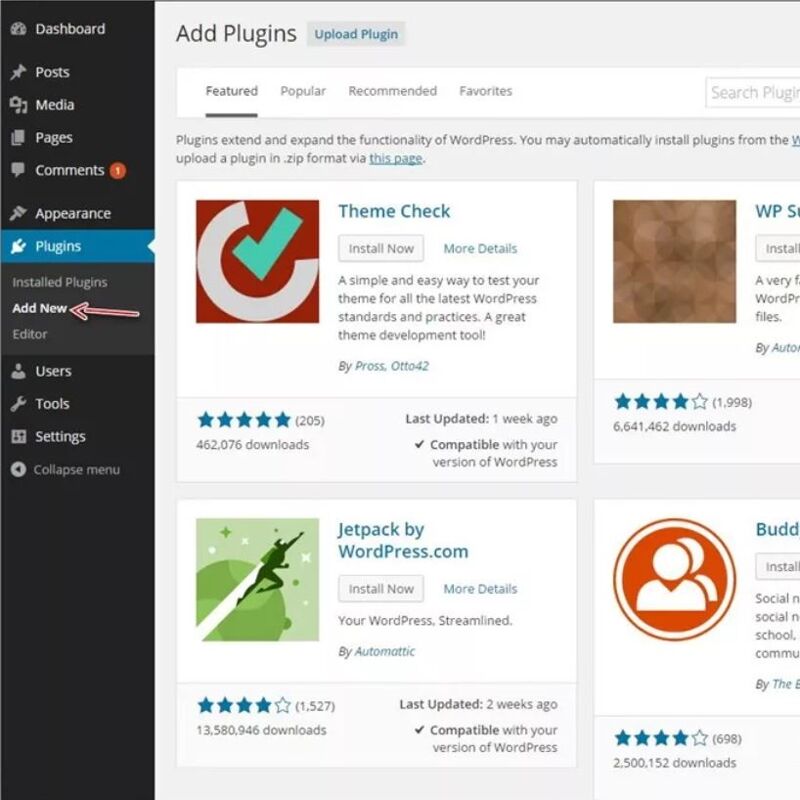800x800 pixels.
Task: Select the Appearance brush icon
Action: point(19,213)
